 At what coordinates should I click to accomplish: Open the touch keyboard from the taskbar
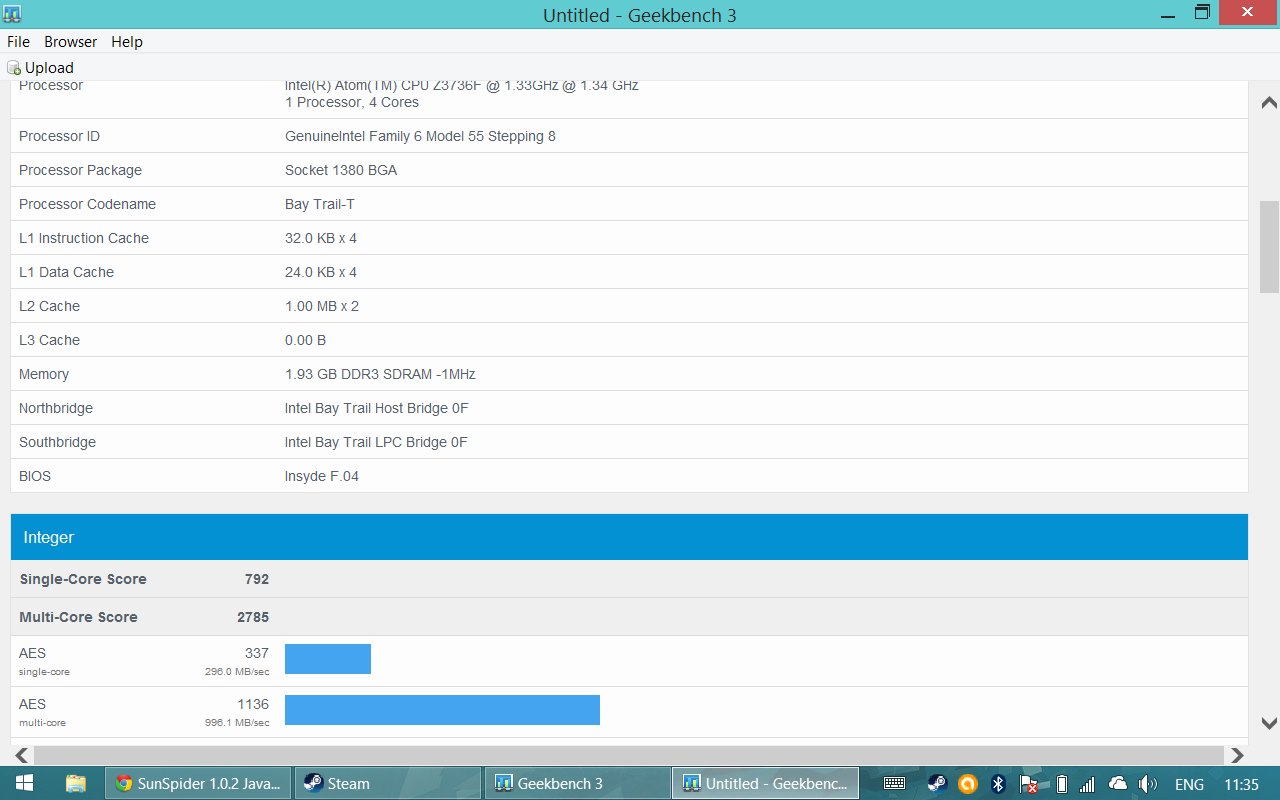[894, 783]
